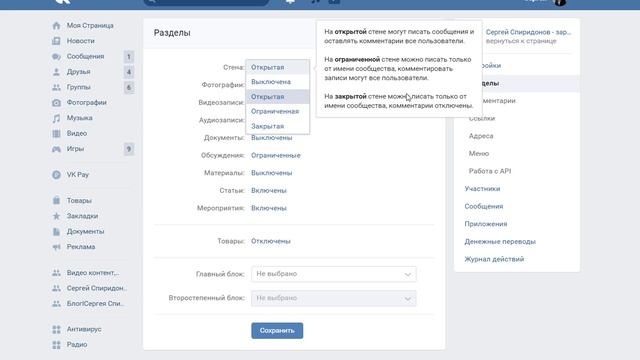The height and width of the screenshot is (360, 640).
Task: Choose Ограниченная wall option
Action: pos(278,111)
